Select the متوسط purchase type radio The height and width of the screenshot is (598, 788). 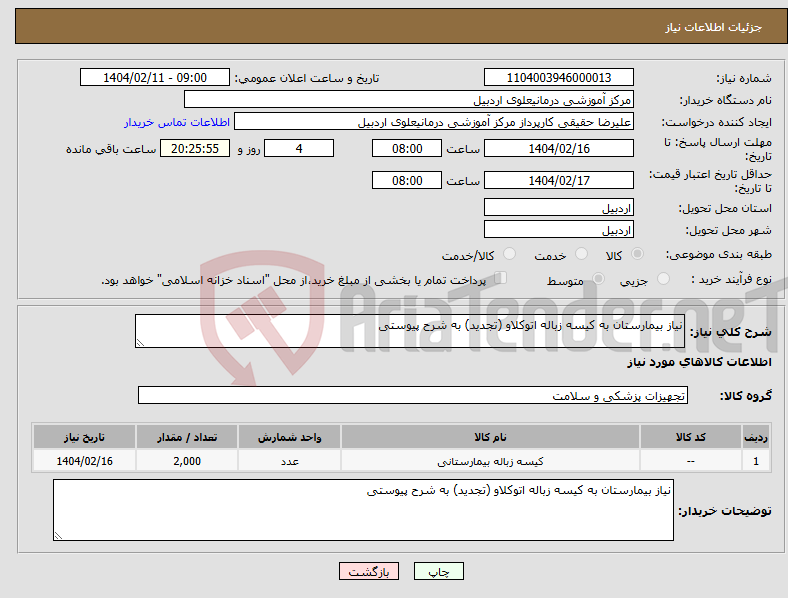[x=598, y=279]
